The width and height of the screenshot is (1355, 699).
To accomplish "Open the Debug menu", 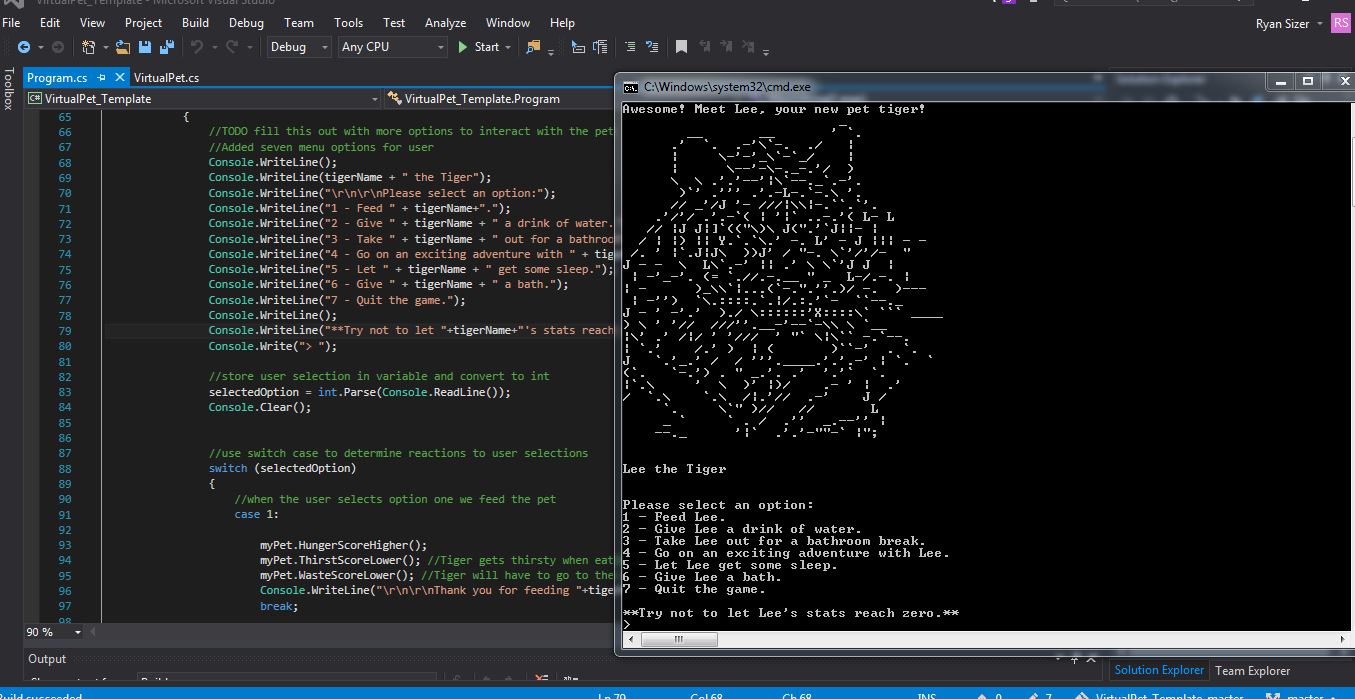I will pos(247,22).
